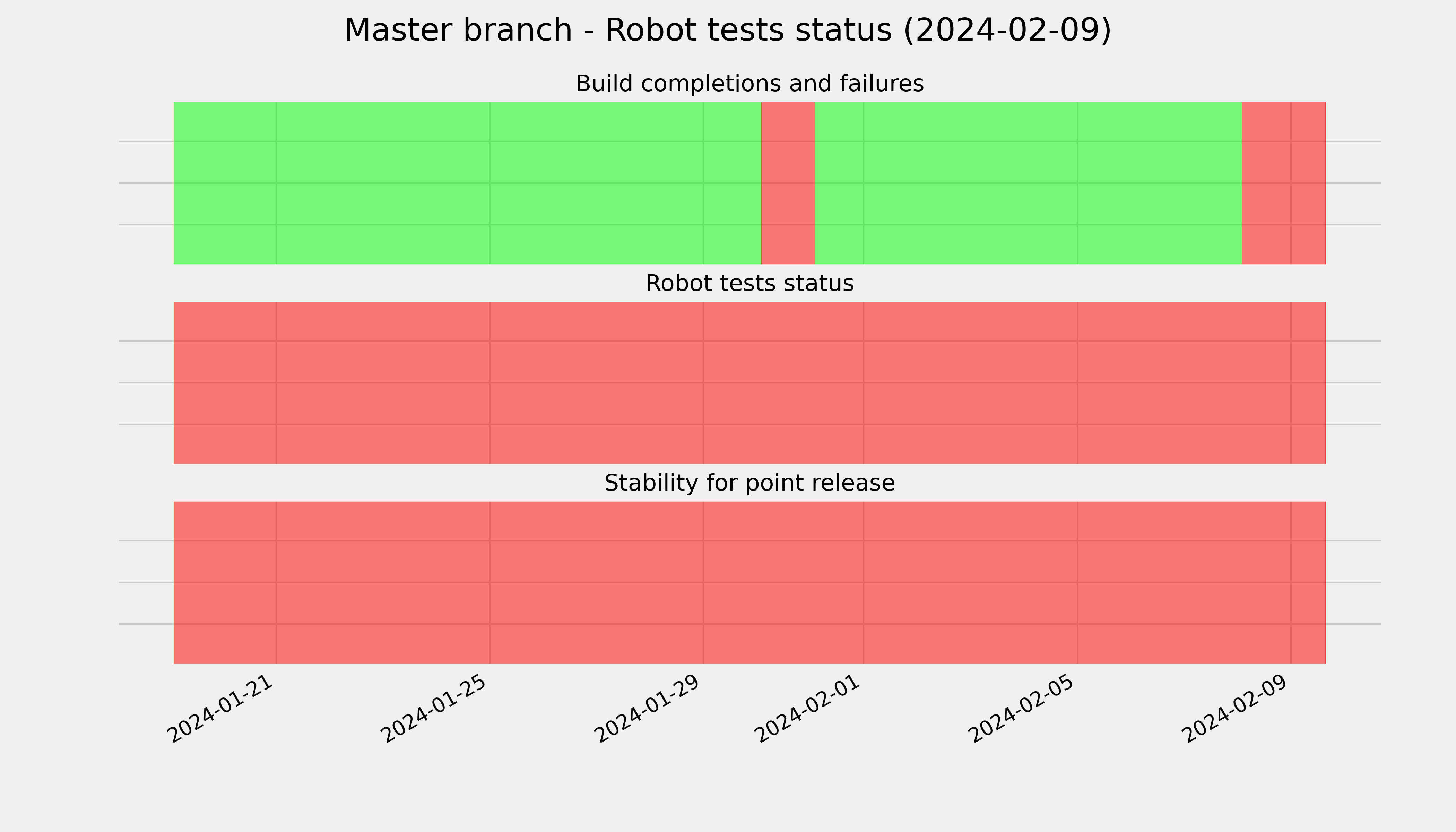Click the 2024-02-01 gridline in the Stability chart

(x=864, y=582)
